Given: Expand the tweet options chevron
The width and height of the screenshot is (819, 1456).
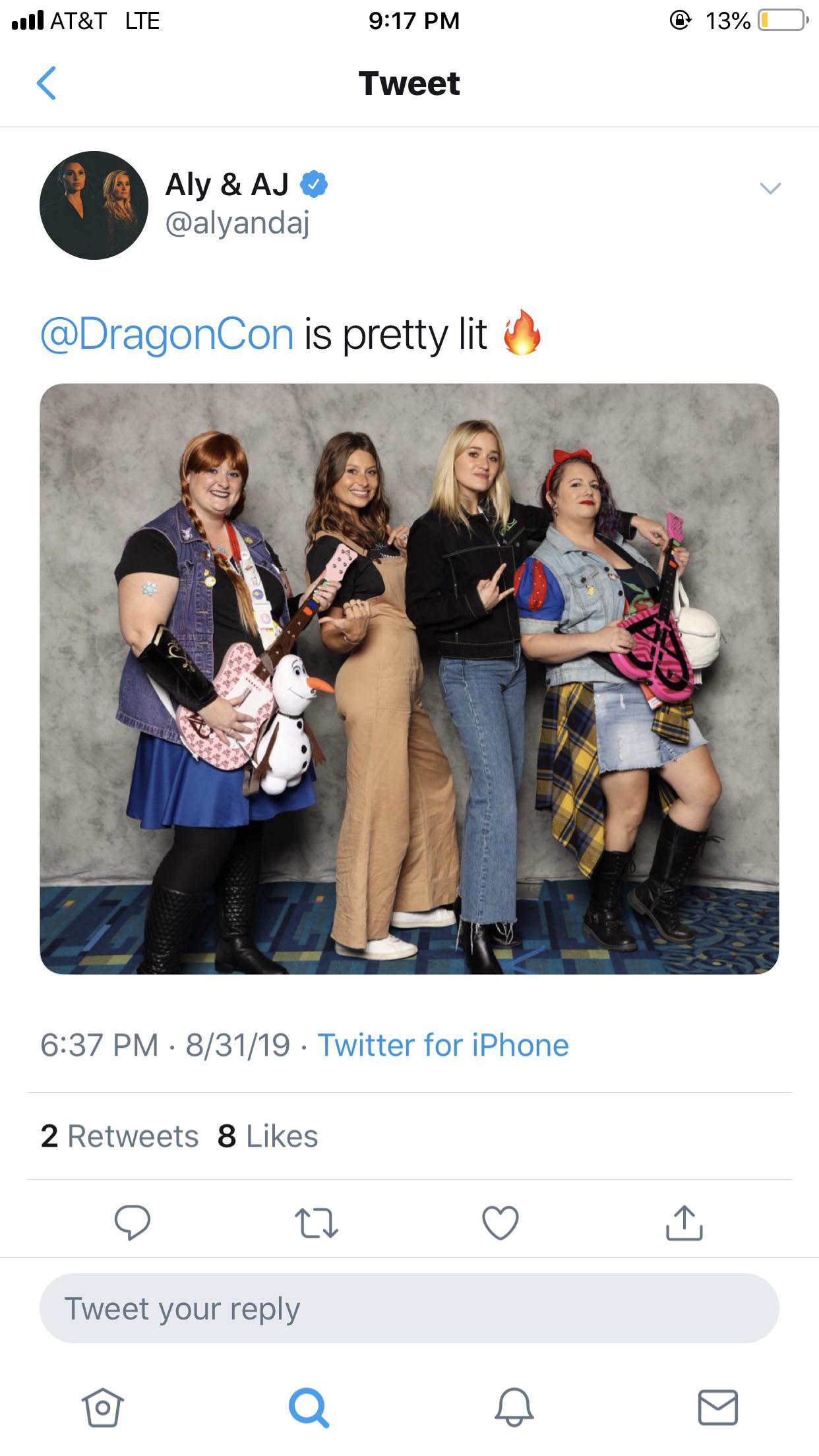Looking at the screenshot, I should point(770,189).
